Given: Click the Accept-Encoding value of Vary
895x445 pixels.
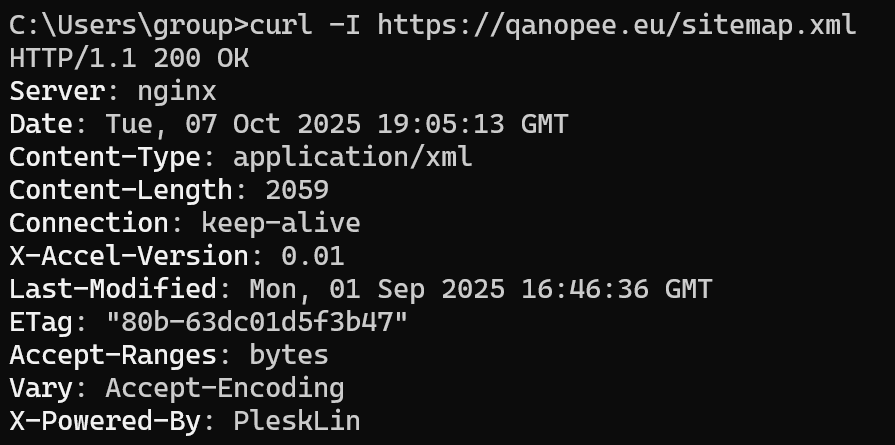Looking at the screenshot, I should [225, 388].
